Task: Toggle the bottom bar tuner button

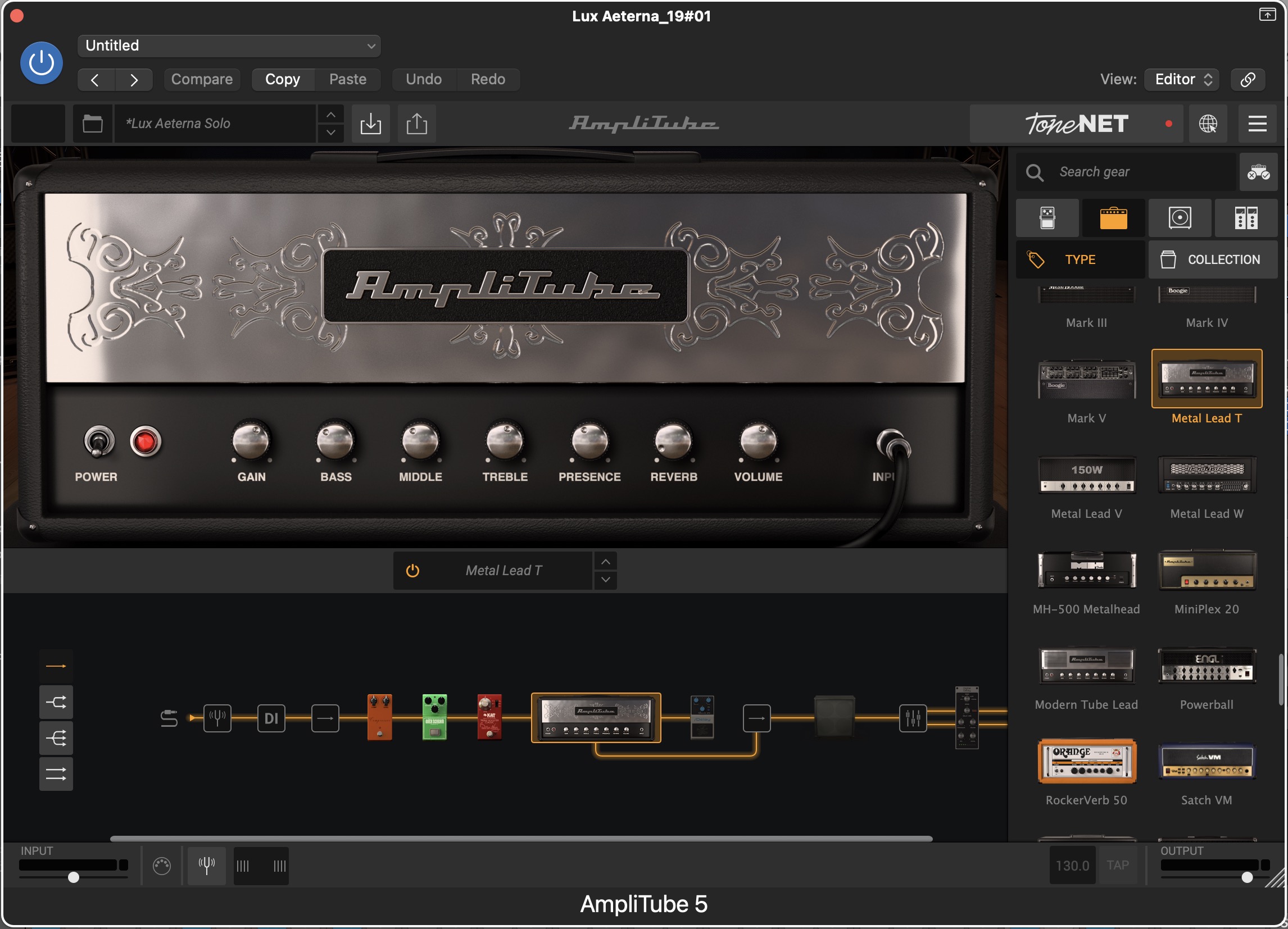Action: (x=207, y=866)
